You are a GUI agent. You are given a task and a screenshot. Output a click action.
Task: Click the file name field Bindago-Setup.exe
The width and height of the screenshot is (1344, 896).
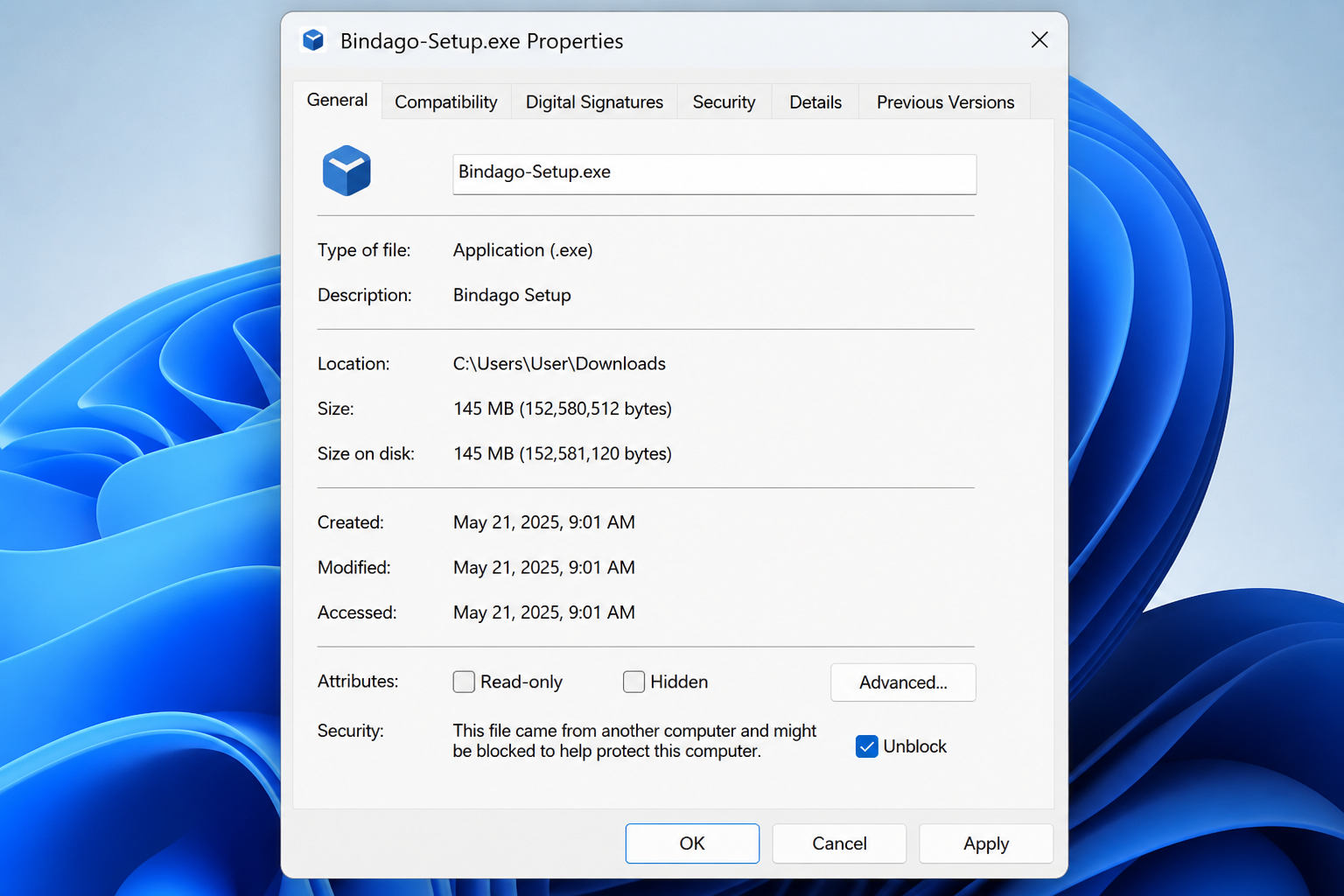[714, 174]
